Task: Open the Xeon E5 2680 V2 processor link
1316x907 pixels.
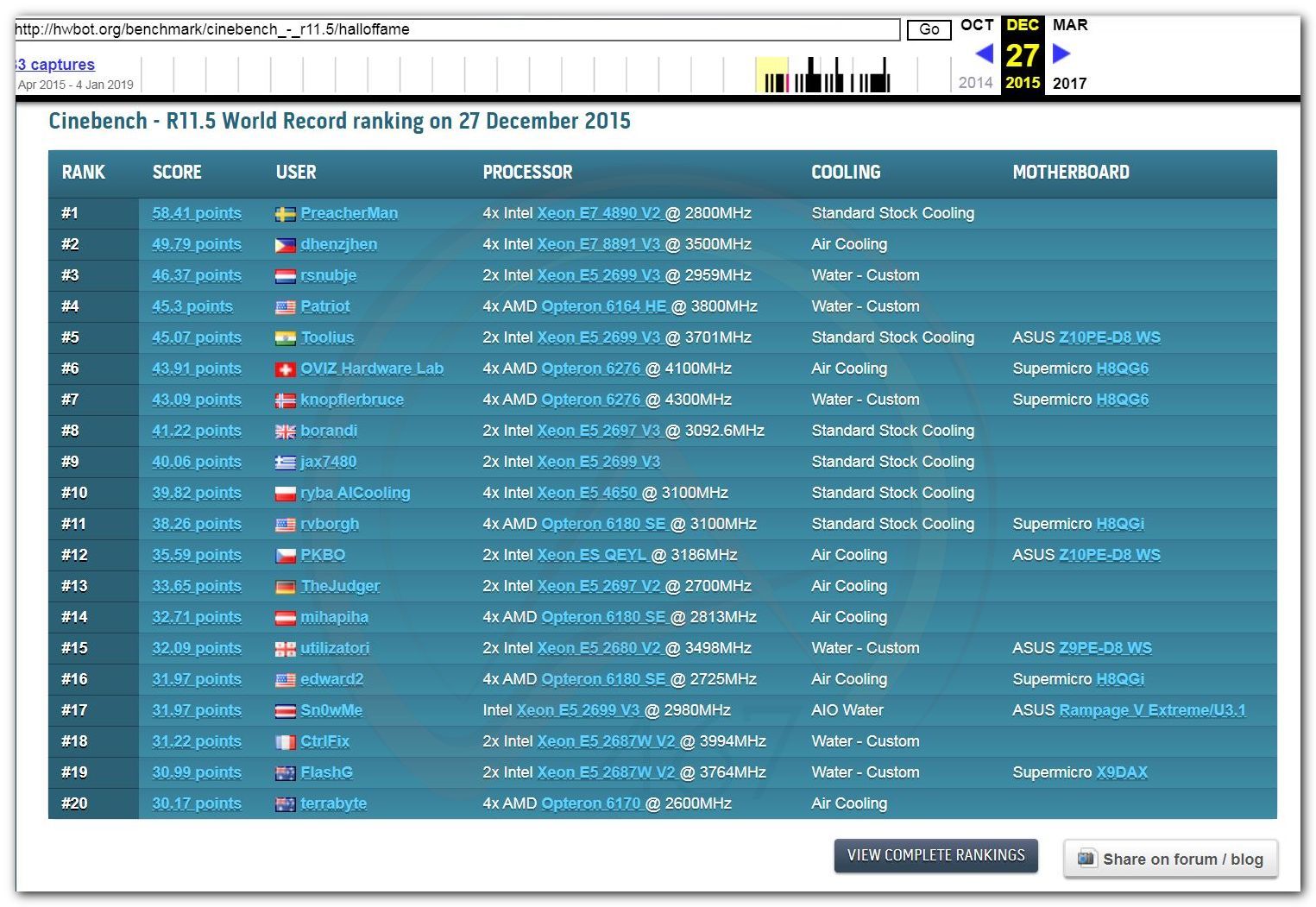Action: tap(599, 649)
